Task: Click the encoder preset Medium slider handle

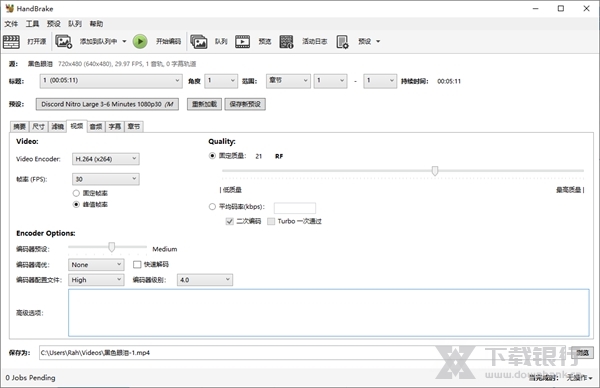Action: tap(111, 247)
